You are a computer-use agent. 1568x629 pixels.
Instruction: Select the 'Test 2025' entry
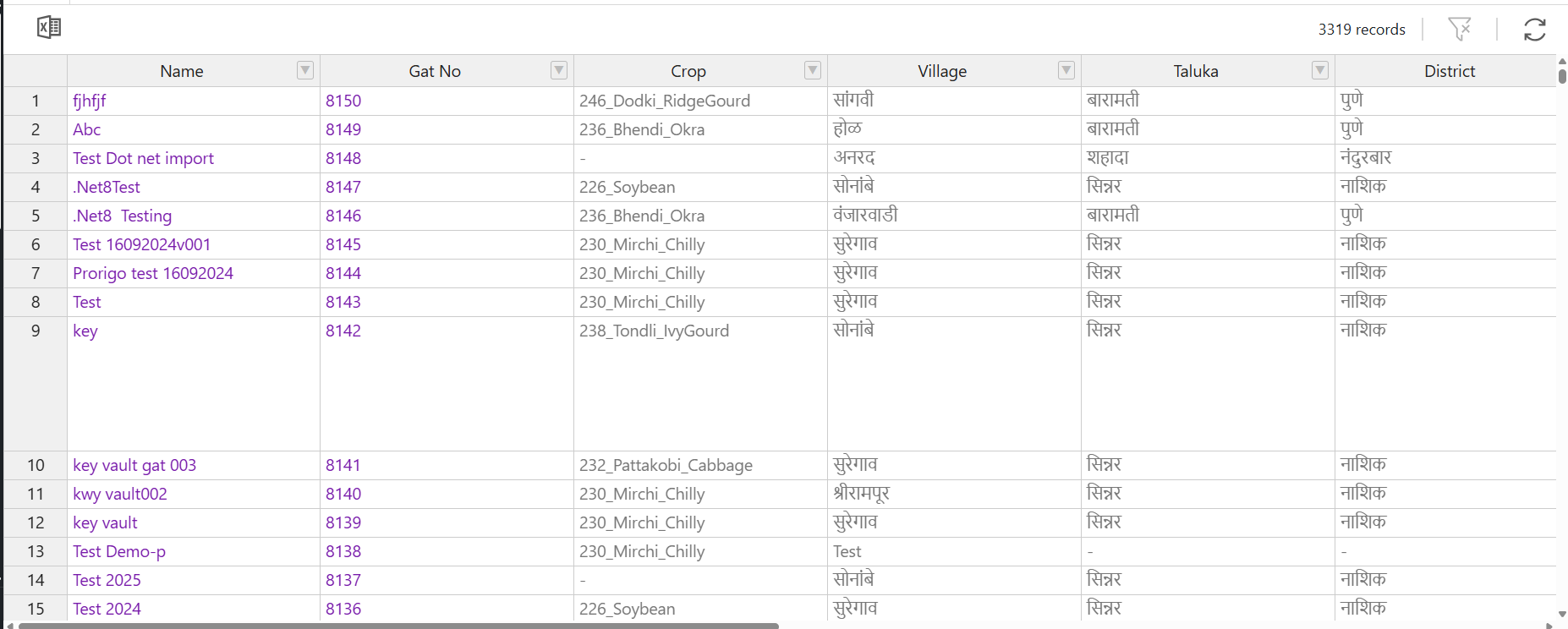tap(107, 580)
